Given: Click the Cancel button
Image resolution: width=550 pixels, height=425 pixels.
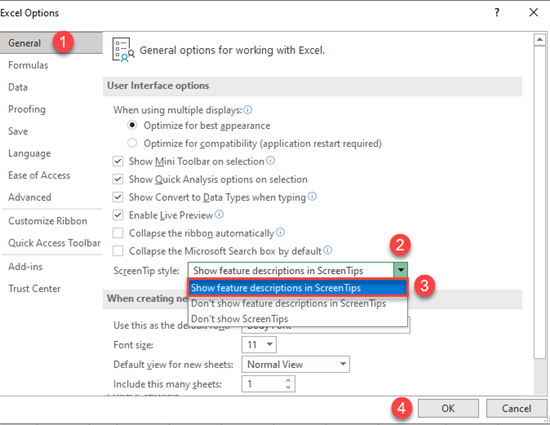Looking at the screenshot, I should coord(516,408).
